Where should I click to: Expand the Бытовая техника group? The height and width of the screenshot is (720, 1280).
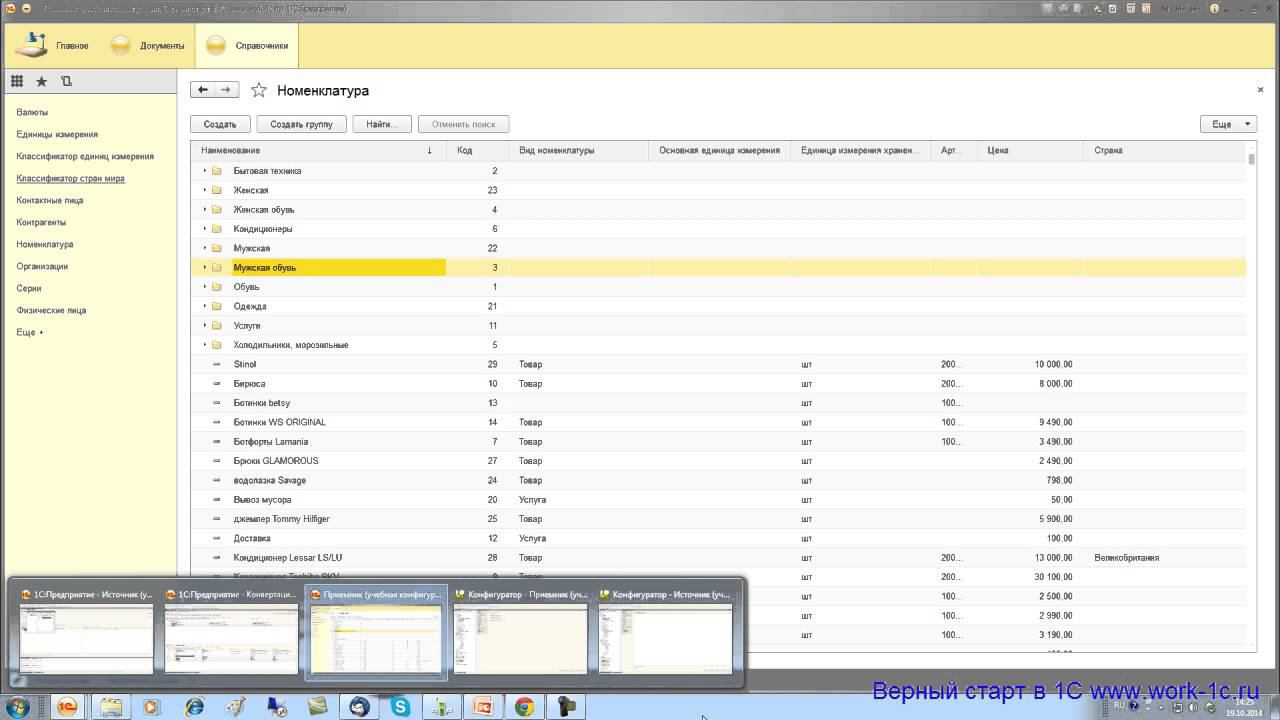205,171
